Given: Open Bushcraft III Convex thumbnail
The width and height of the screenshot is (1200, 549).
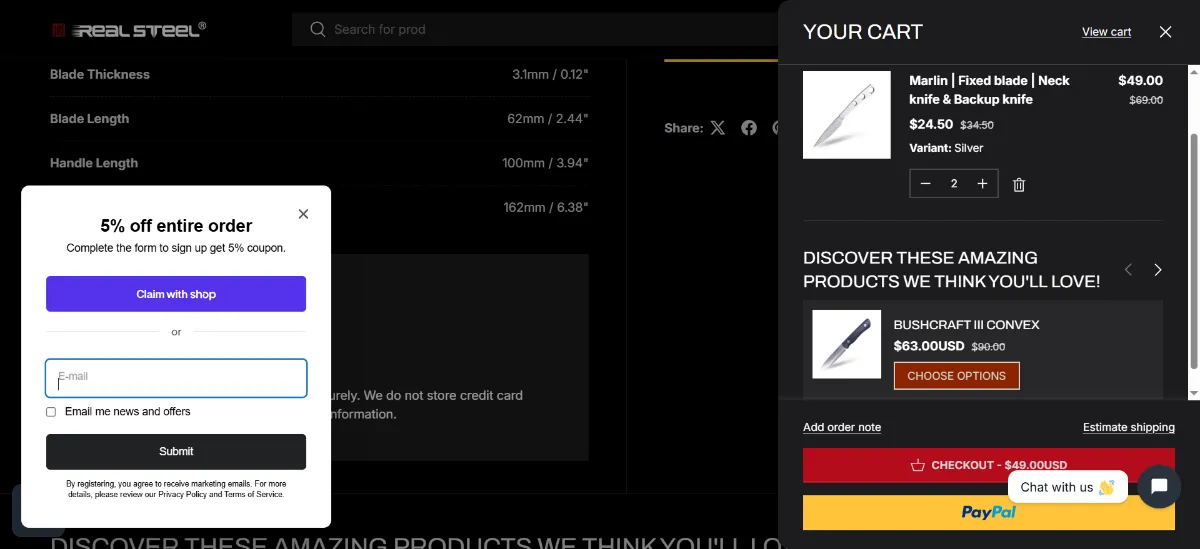Looking at the screenshot, I should 846,344.
